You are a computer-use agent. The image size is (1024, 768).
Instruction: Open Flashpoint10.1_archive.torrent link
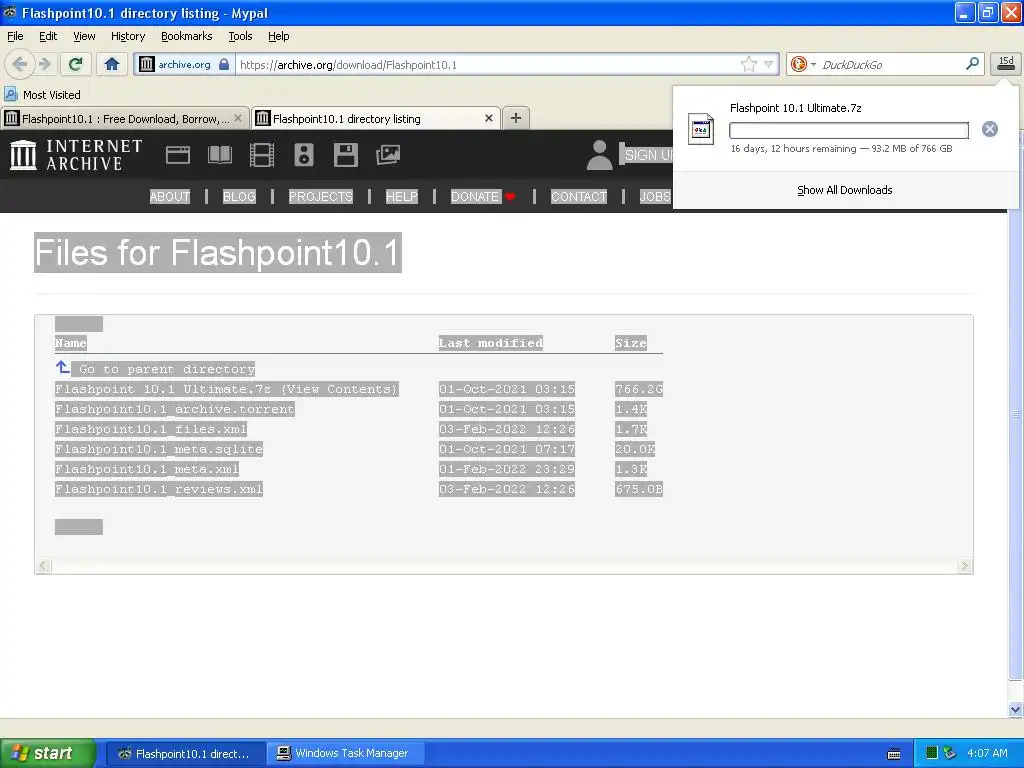point(175,409)
